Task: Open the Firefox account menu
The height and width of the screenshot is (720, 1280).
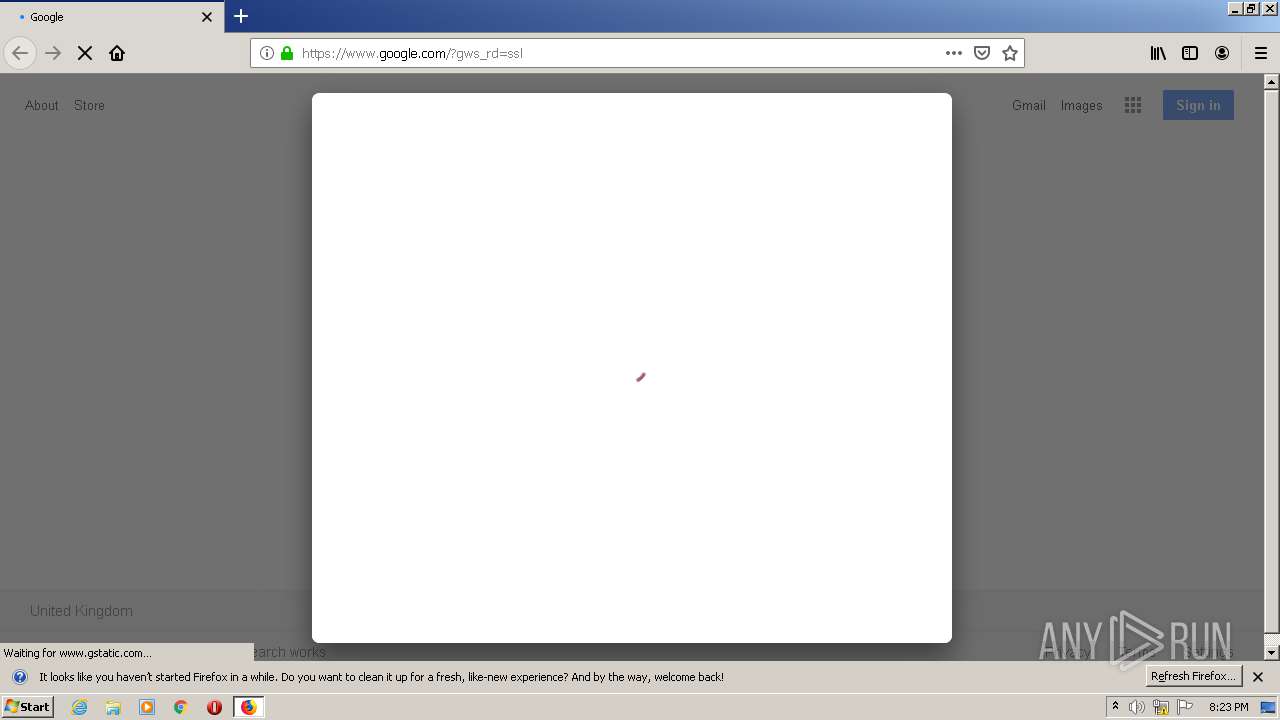Action: pyautogui.click(x=1222, y=53)
